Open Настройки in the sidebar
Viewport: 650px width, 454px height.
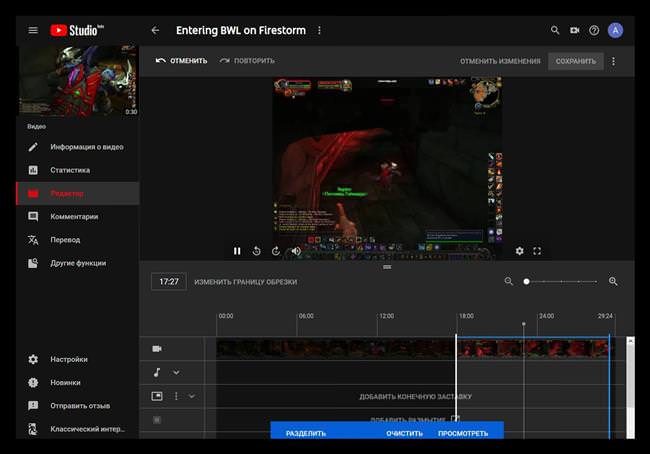tap(78, 359)
